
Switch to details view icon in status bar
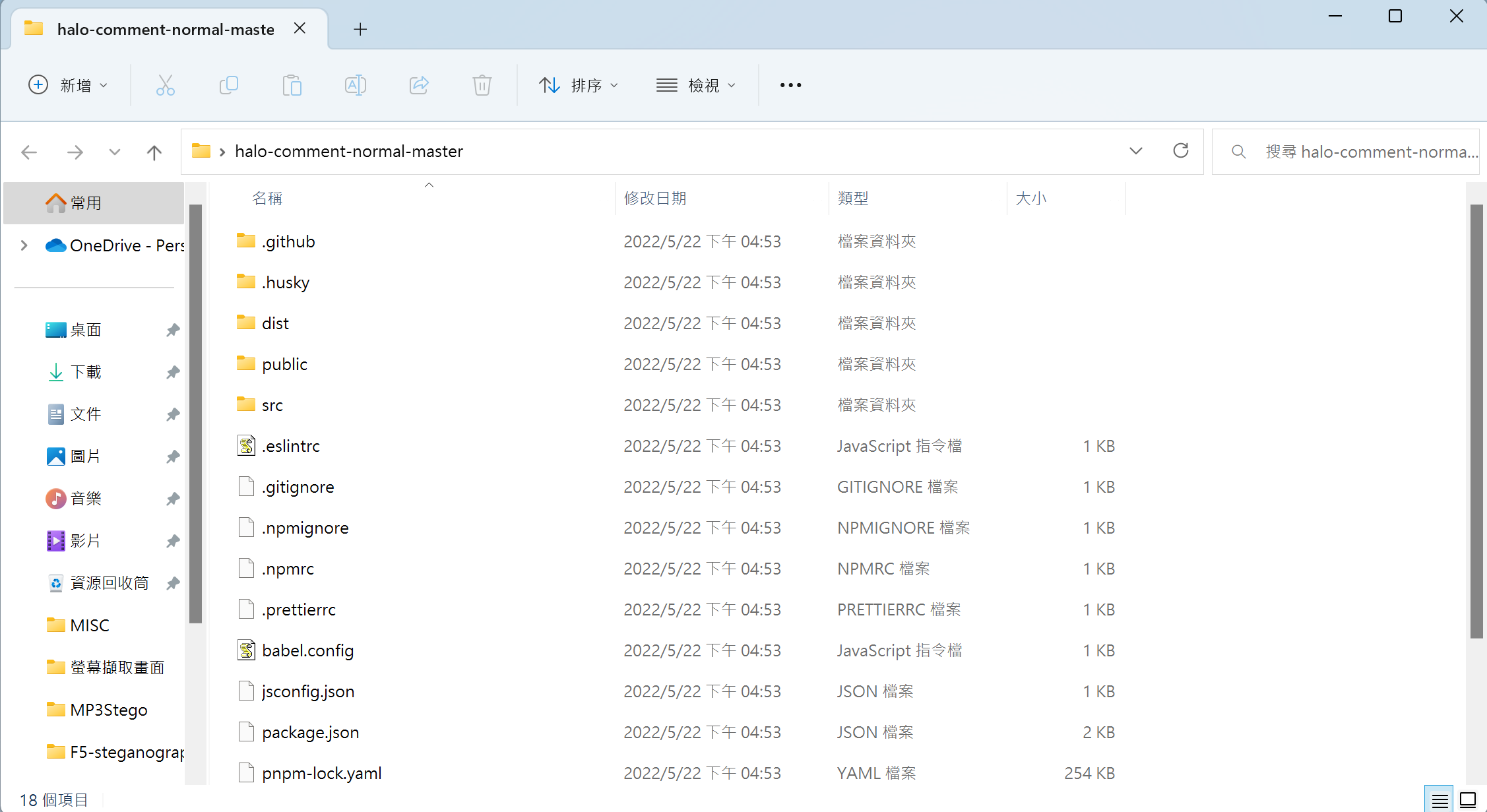point(1440,800)
